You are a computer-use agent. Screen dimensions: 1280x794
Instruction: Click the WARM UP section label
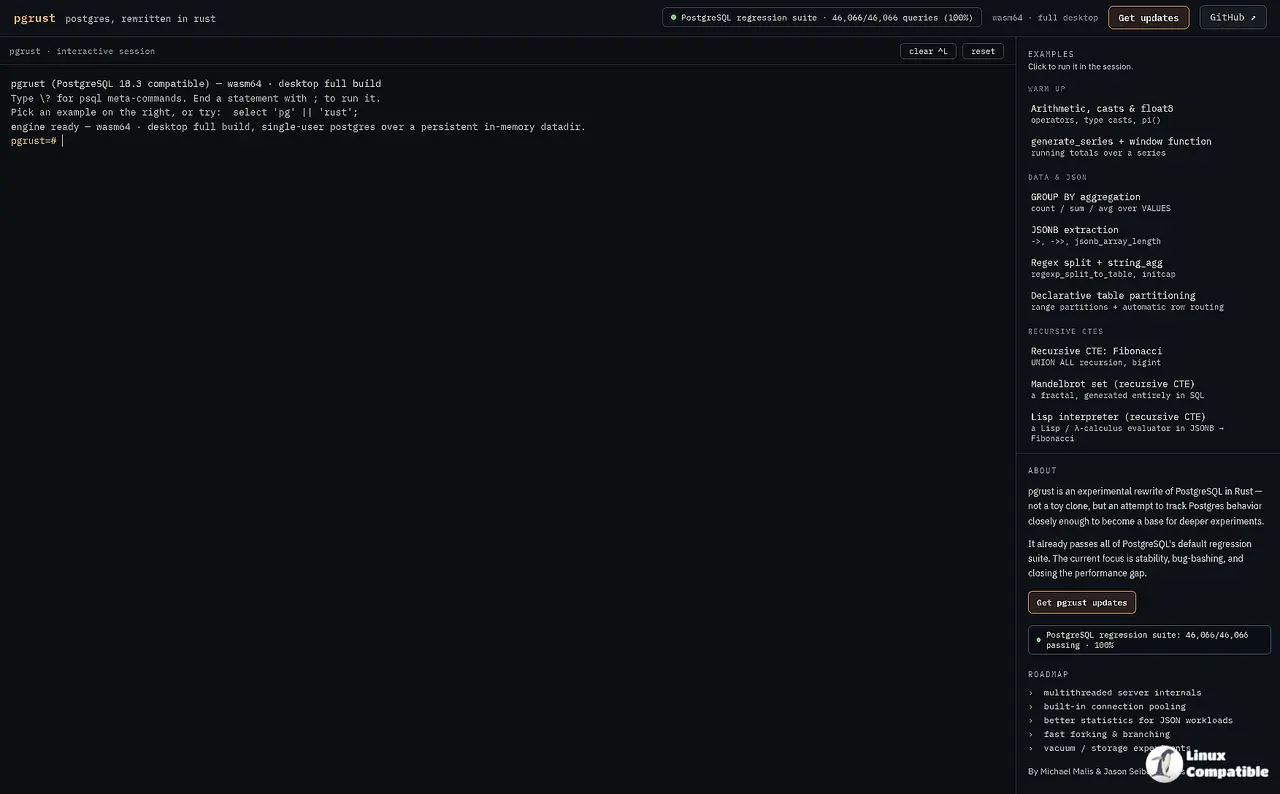pyautogui.click(x=1047, y=89)
